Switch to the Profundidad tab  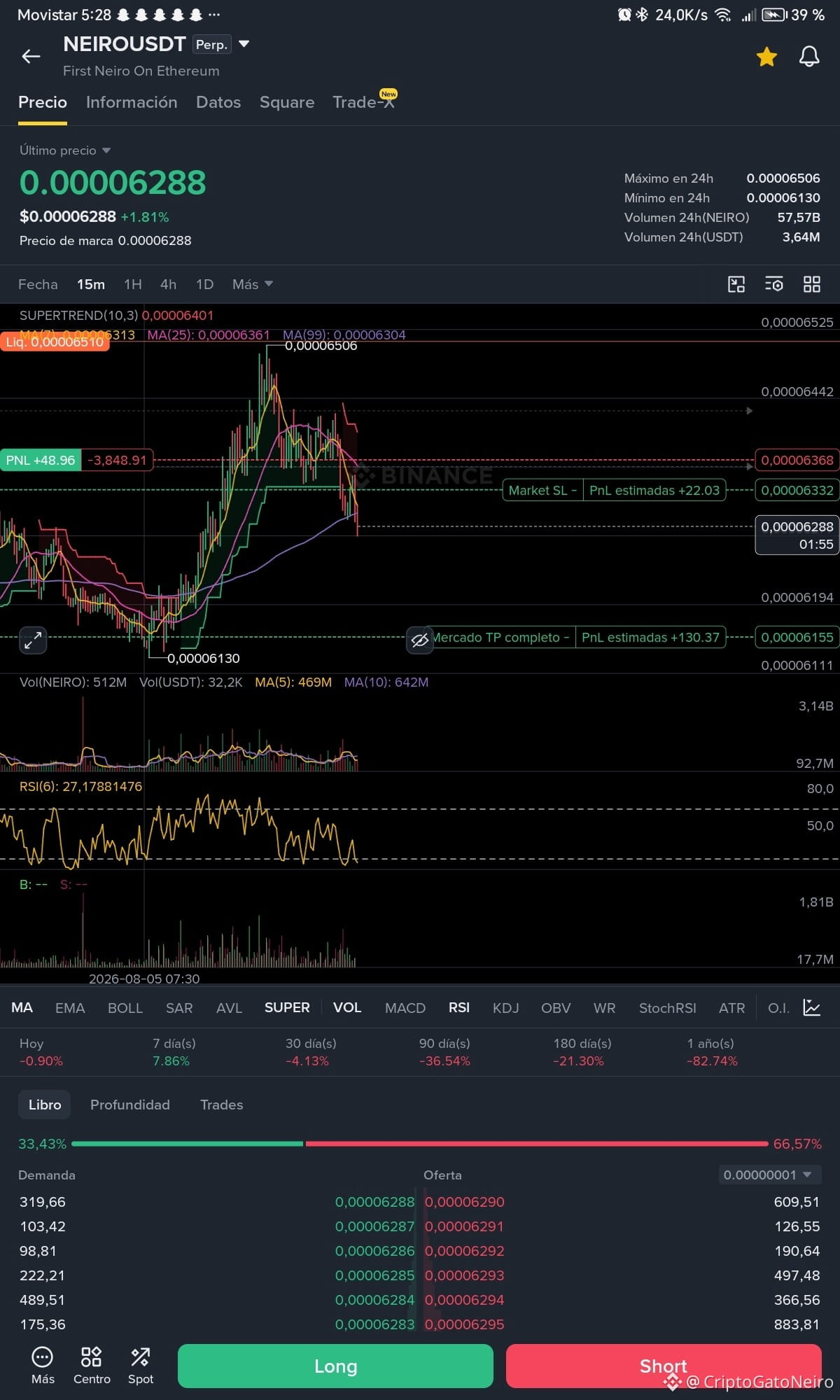130,1105
